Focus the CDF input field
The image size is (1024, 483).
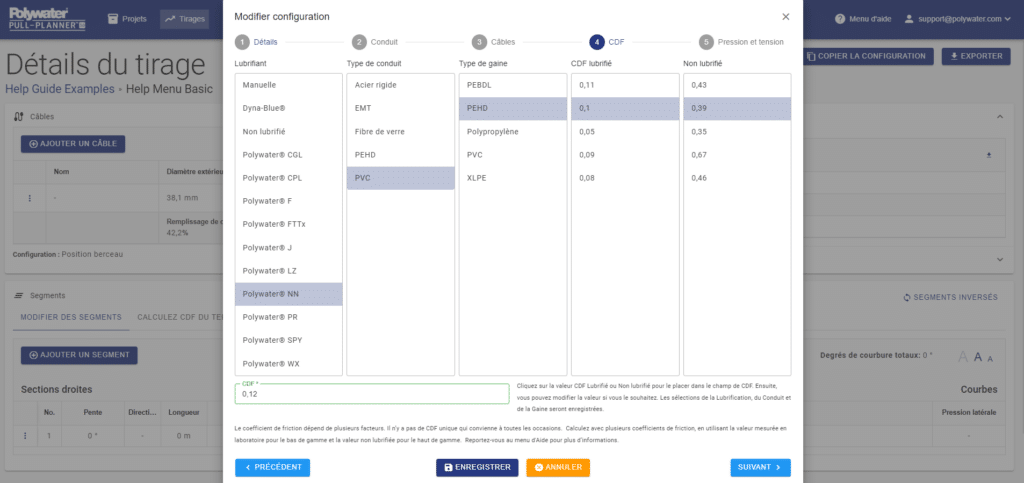pos(372,394)
